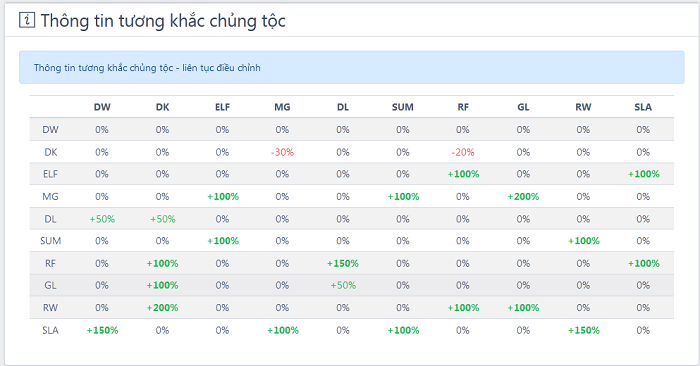Screen dimensions: 700x366
Task: Click +150% under RW in SLA row
Action: (583, 330)
